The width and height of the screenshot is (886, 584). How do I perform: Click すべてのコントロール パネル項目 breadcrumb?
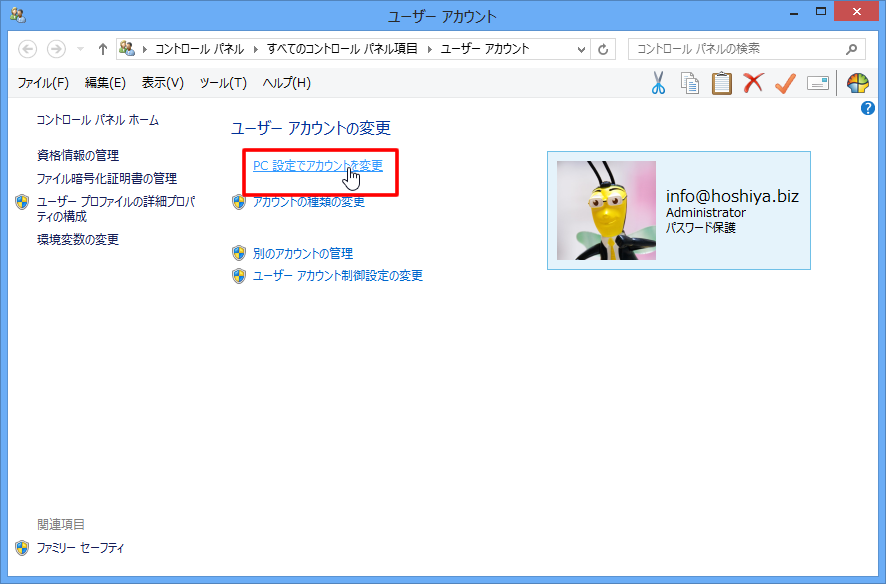[x=342, y=49]
